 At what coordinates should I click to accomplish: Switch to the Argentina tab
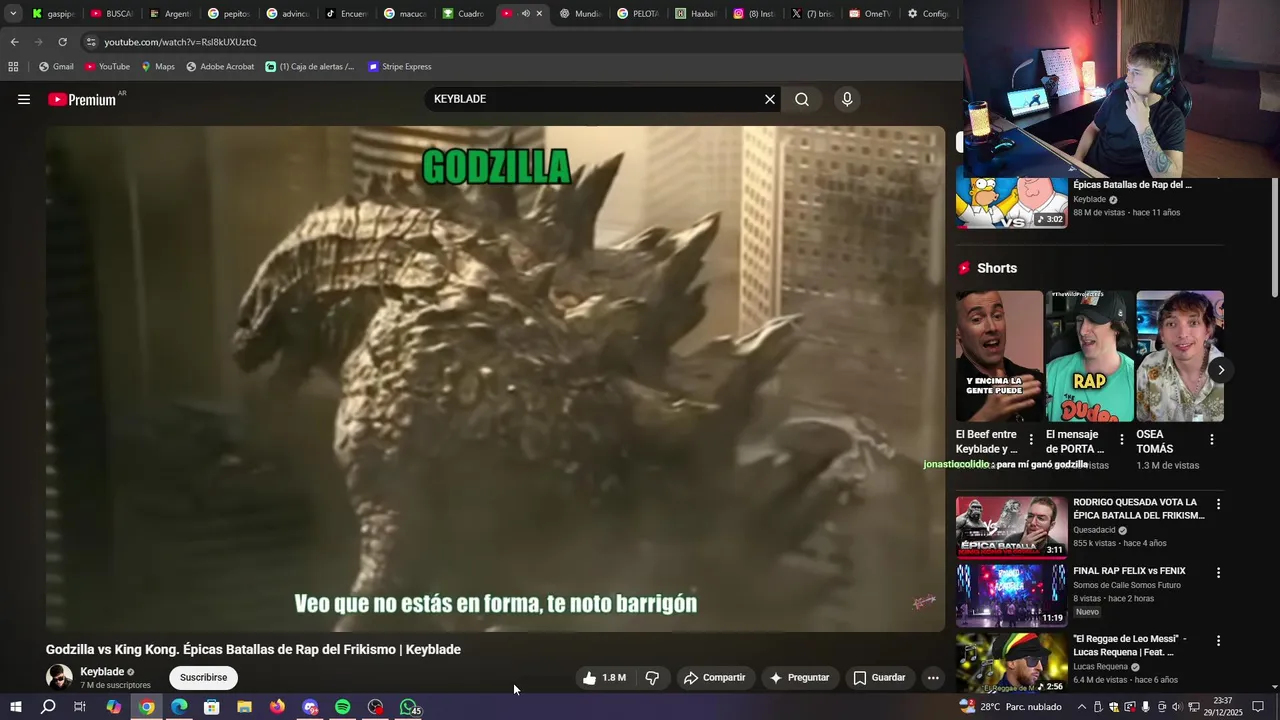[x=170, y=13]
